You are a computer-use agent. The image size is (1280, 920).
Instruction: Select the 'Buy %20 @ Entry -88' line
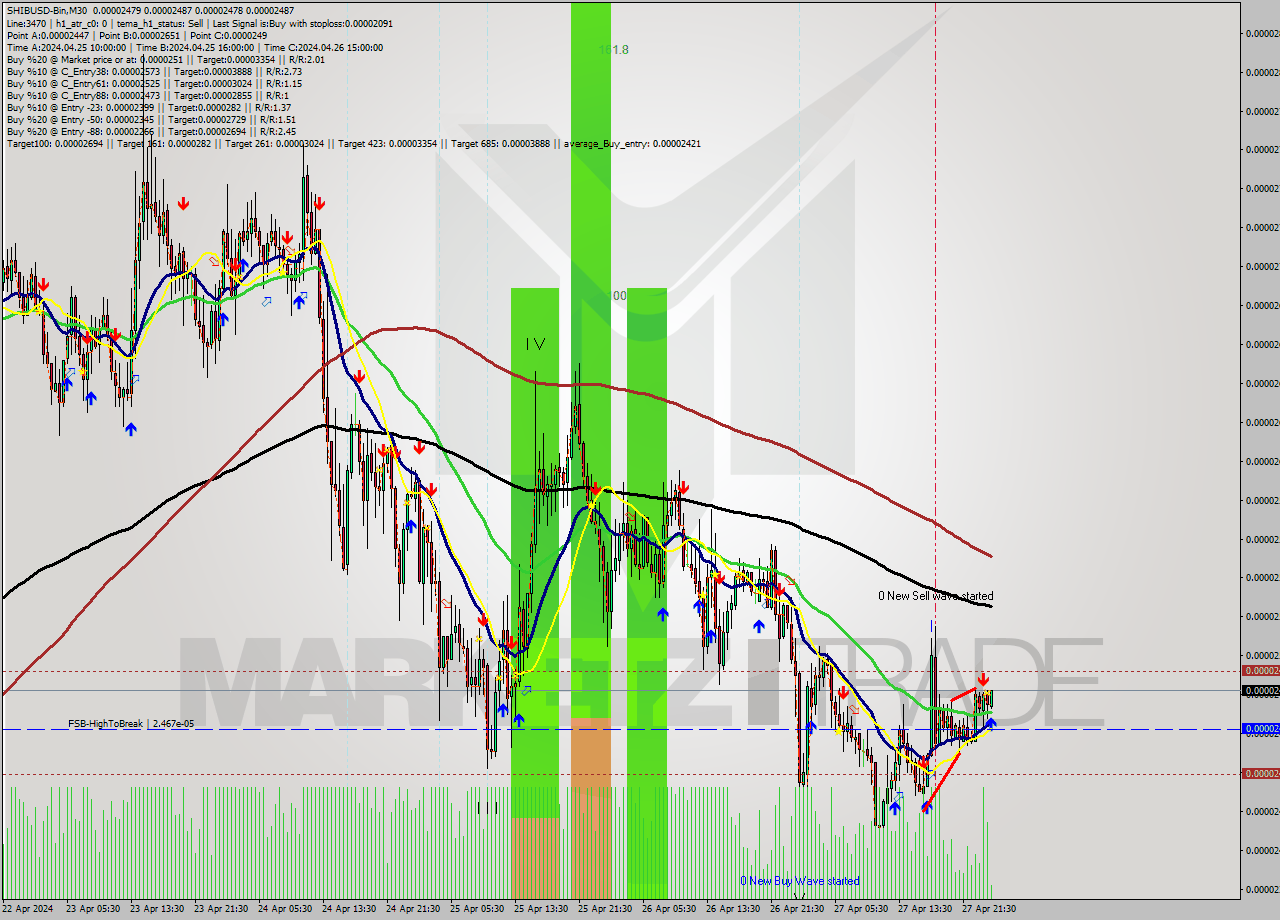[x=151, y=131]
